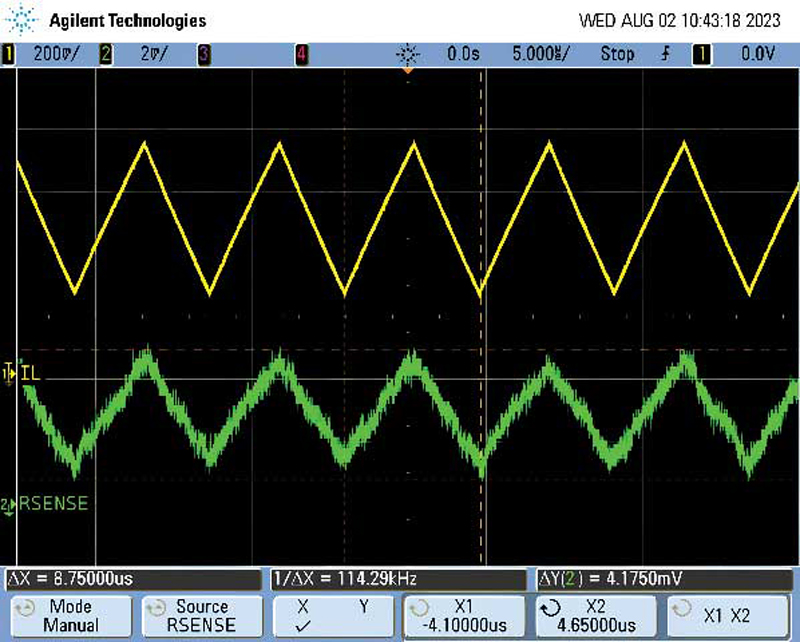Click the Stop run status indicator
The width and height of the screenshot is (800, 642).
click(x=617, y=54)
